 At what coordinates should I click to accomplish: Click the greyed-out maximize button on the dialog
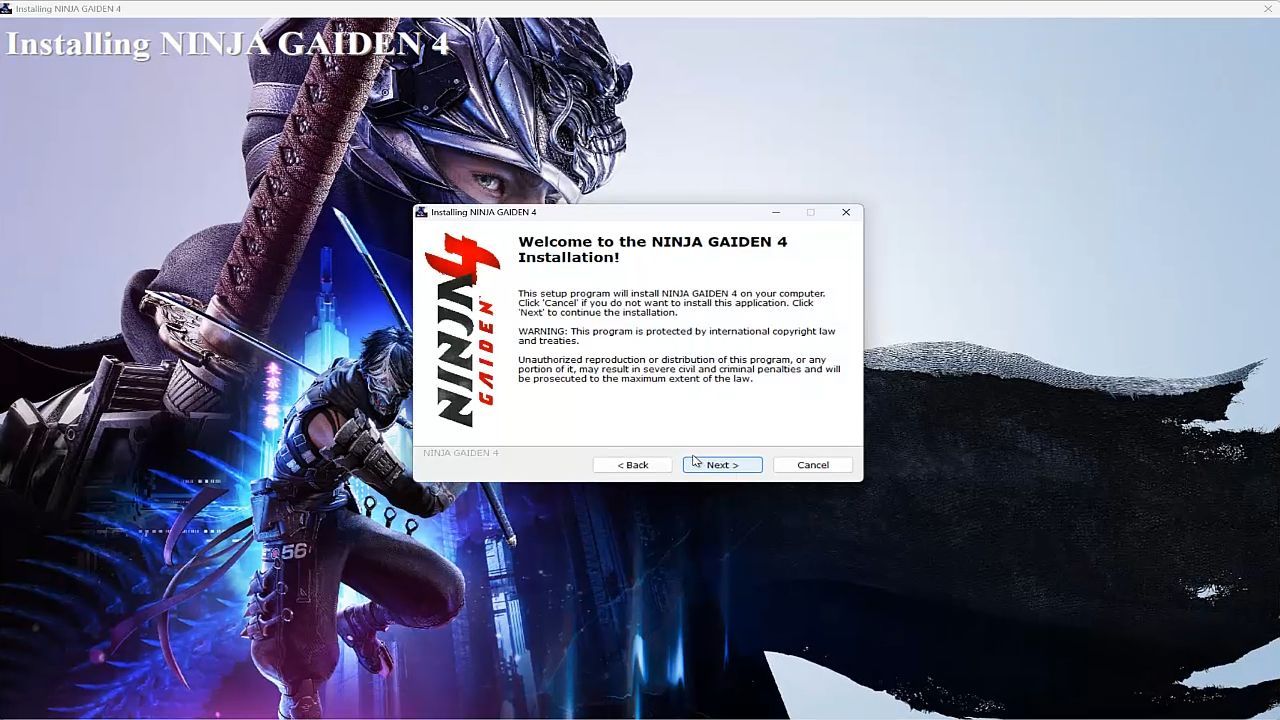pyautogui.click(x=811, y=212)
